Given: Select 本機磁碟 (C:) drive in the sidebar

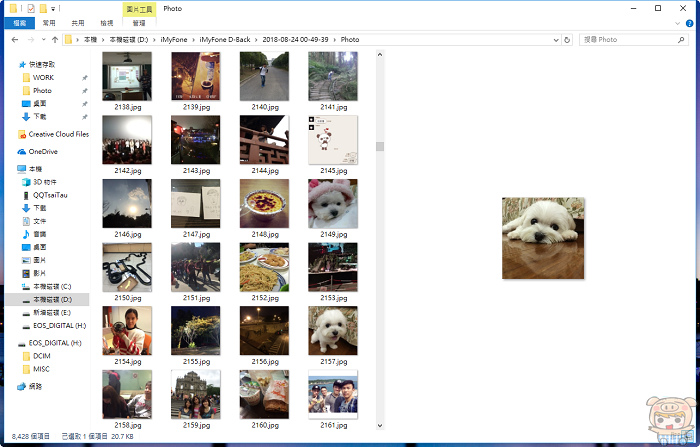Looking at the screenshot, I should pos(53,286).
